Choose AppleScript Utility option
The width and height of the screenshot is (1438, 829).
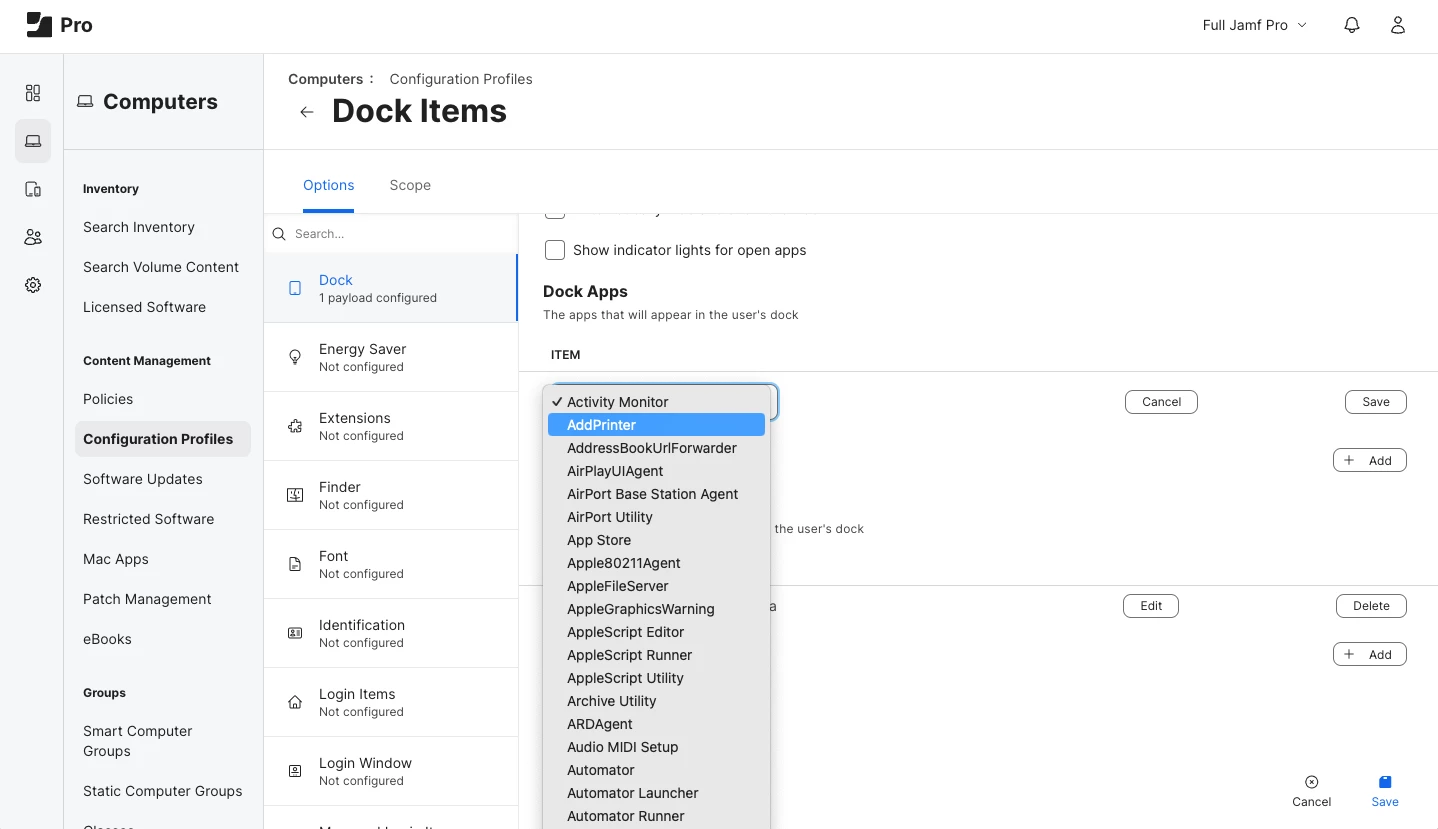click(656, 678)
